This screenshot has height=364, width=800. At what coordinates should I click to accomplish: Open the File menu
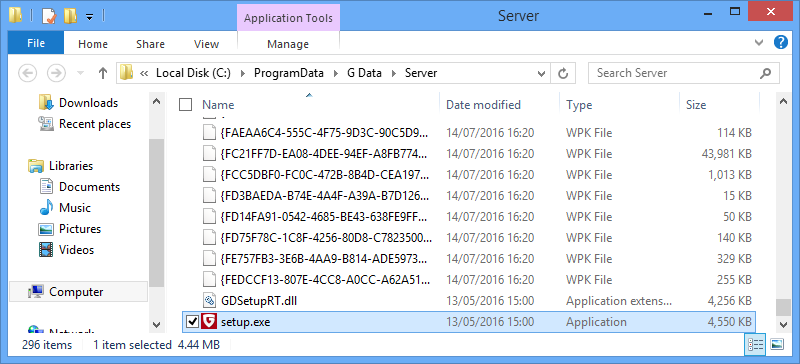[36, 43]
